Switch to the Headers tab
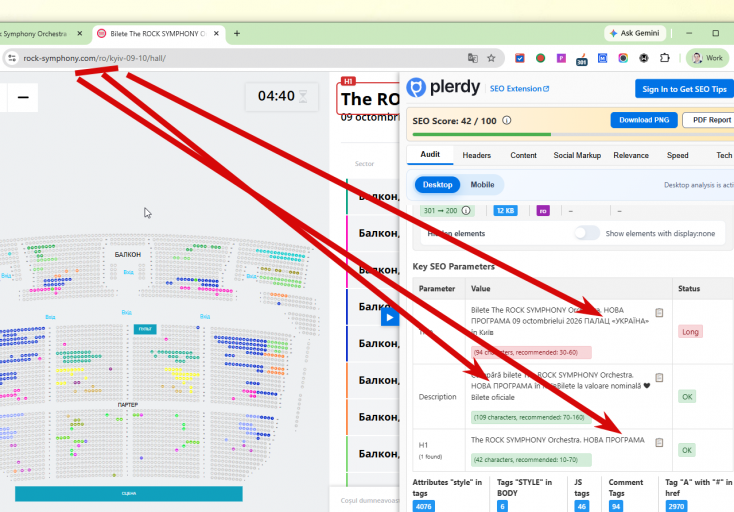Screen dimensions: 734x512 tap(477, 155)
